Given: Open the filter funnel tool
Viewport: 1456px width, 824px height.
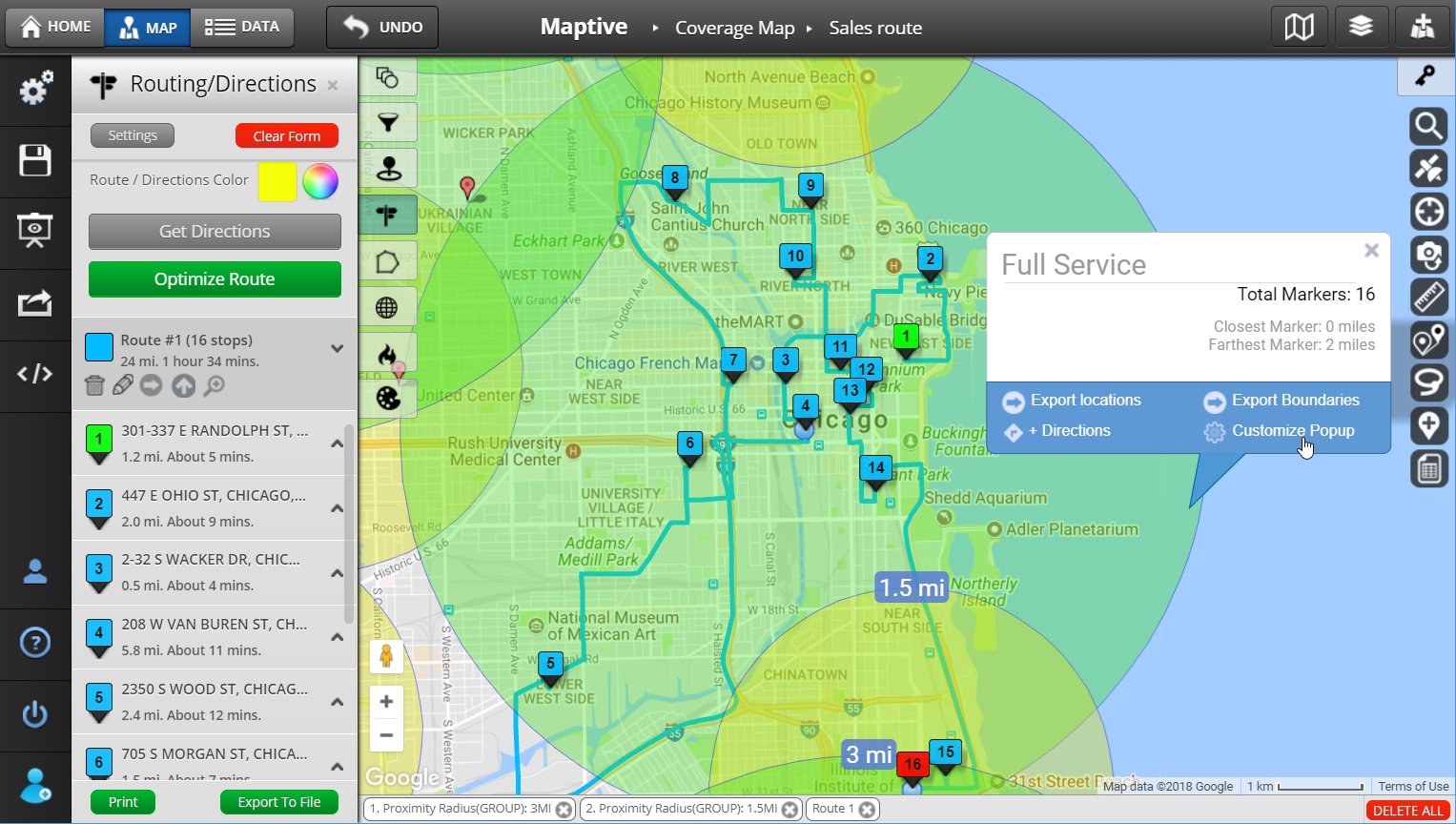Looking at the screenshot, I should 387,122.
